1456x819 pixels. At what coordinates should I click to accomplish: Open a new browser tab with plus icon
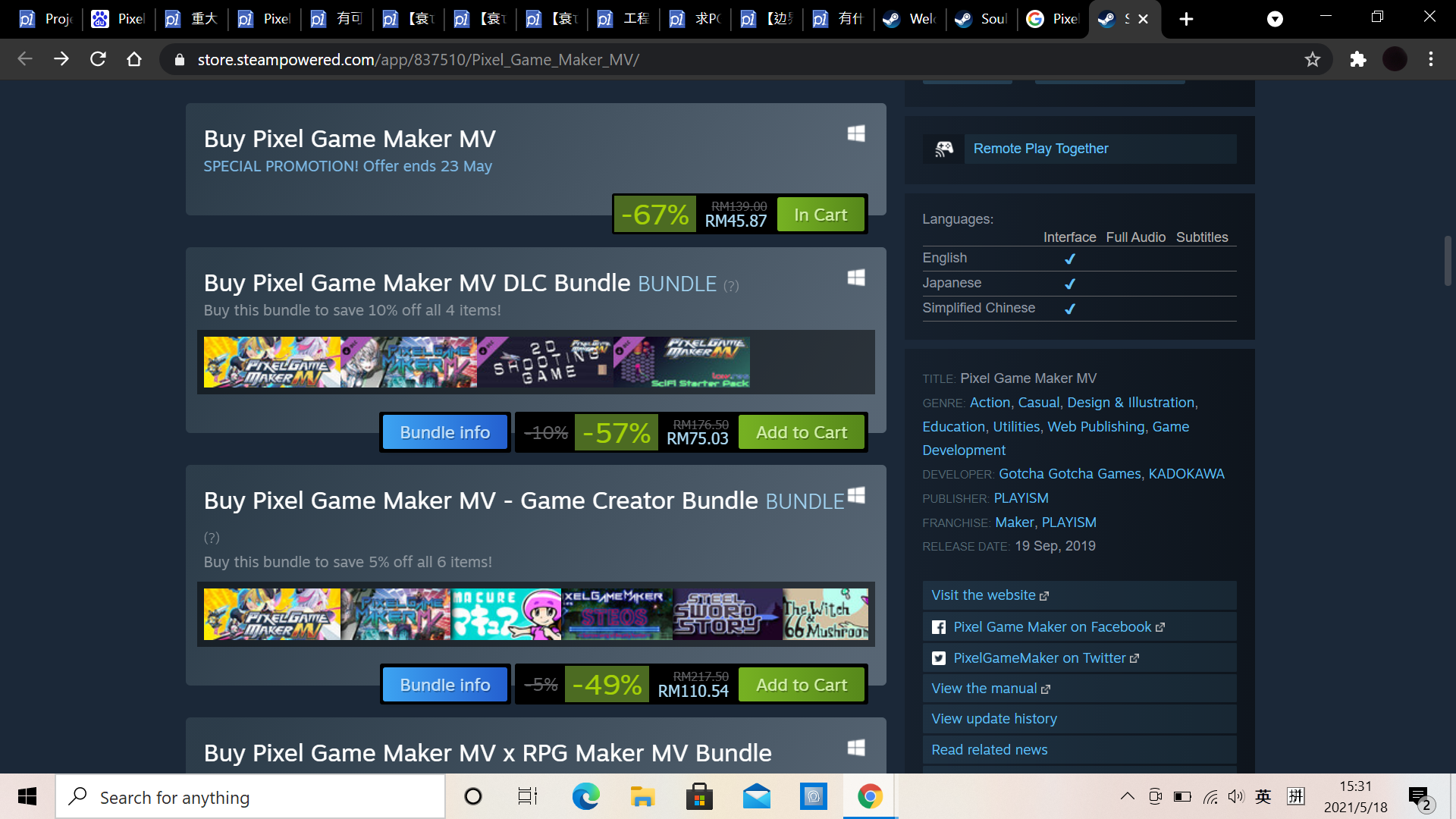point(1187,19)
